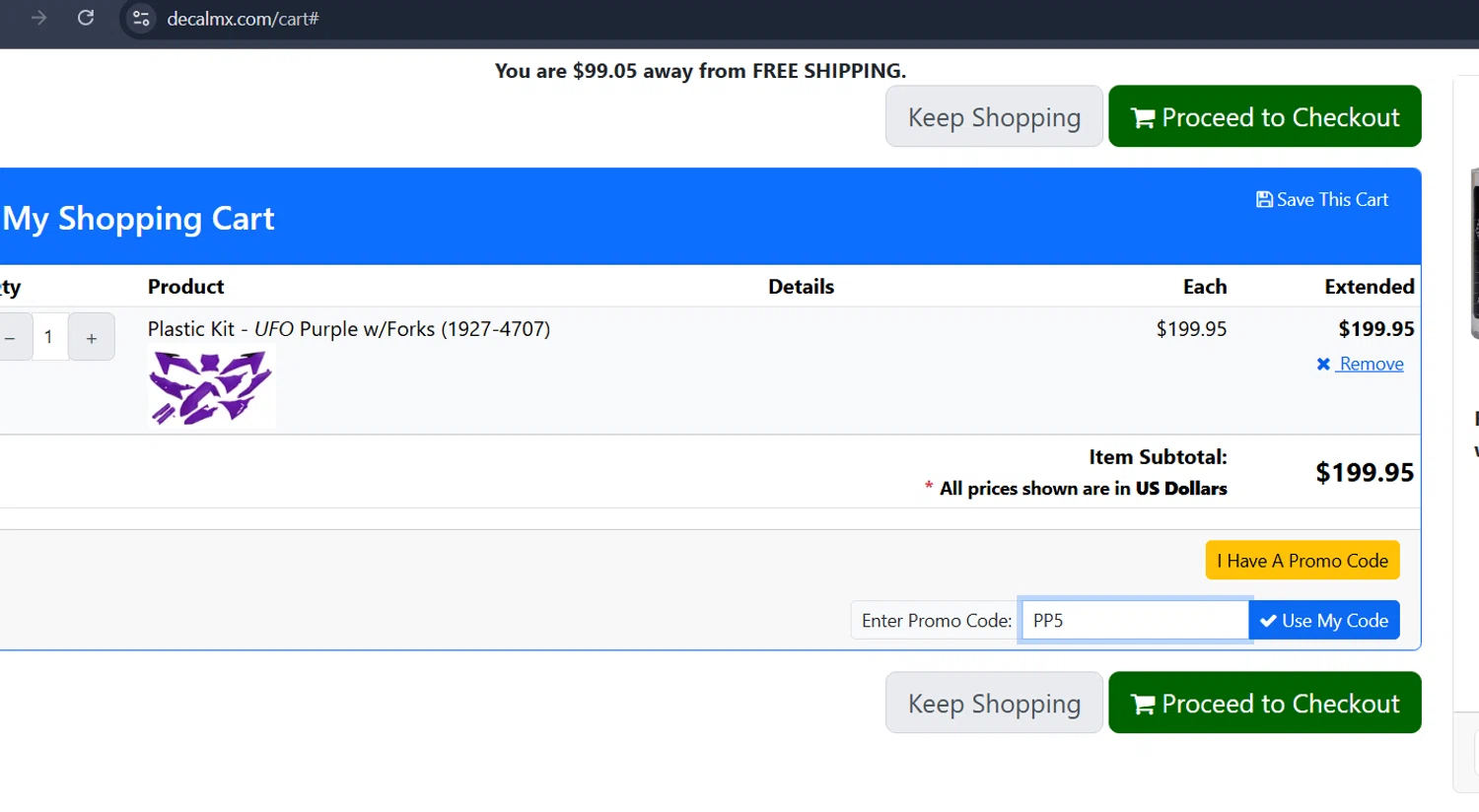Click top Proceed to Checkout button
Screen dimensions: 1479x812
(1265, 116)
